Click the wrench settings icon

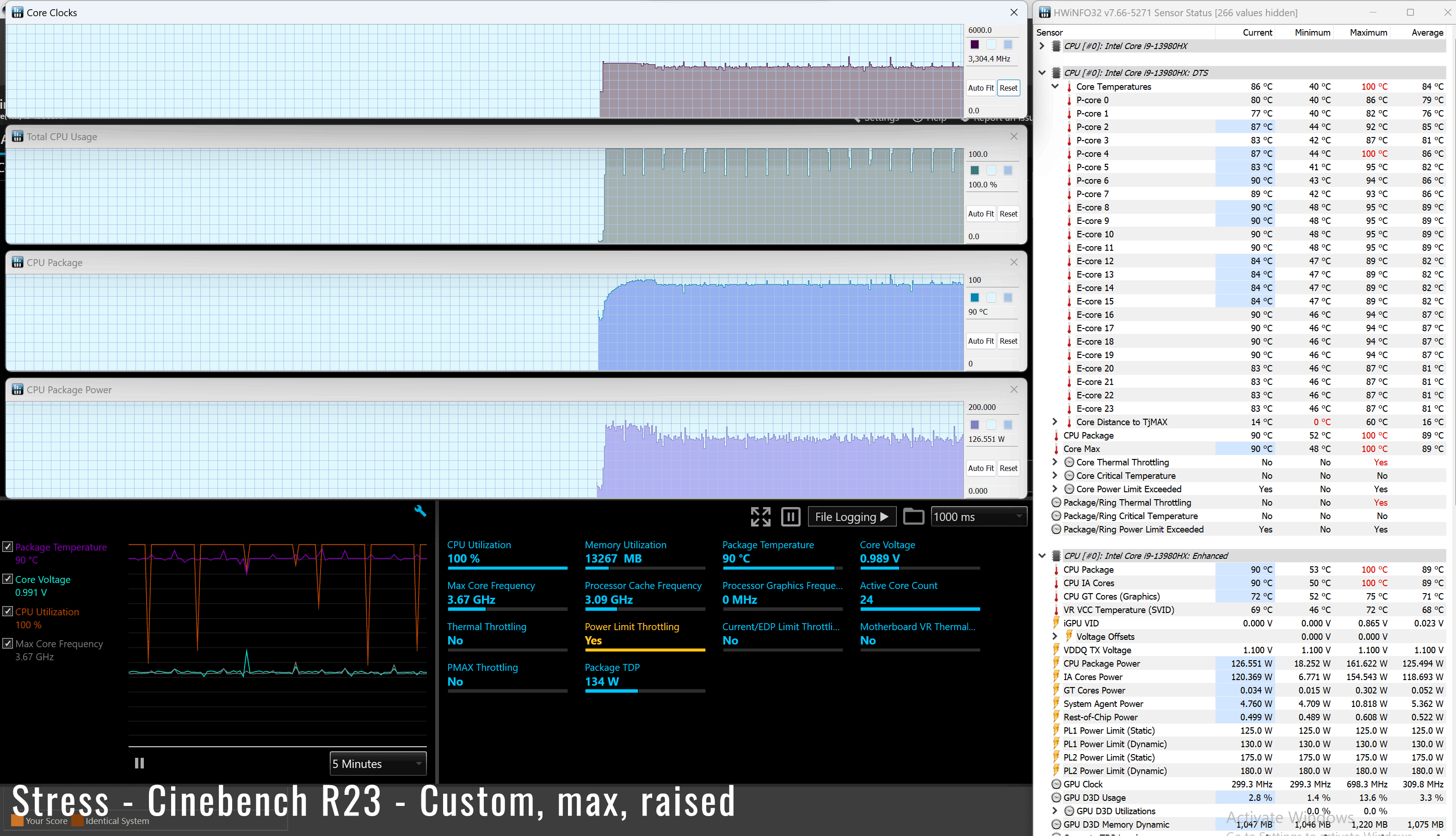tap(420, 510)
